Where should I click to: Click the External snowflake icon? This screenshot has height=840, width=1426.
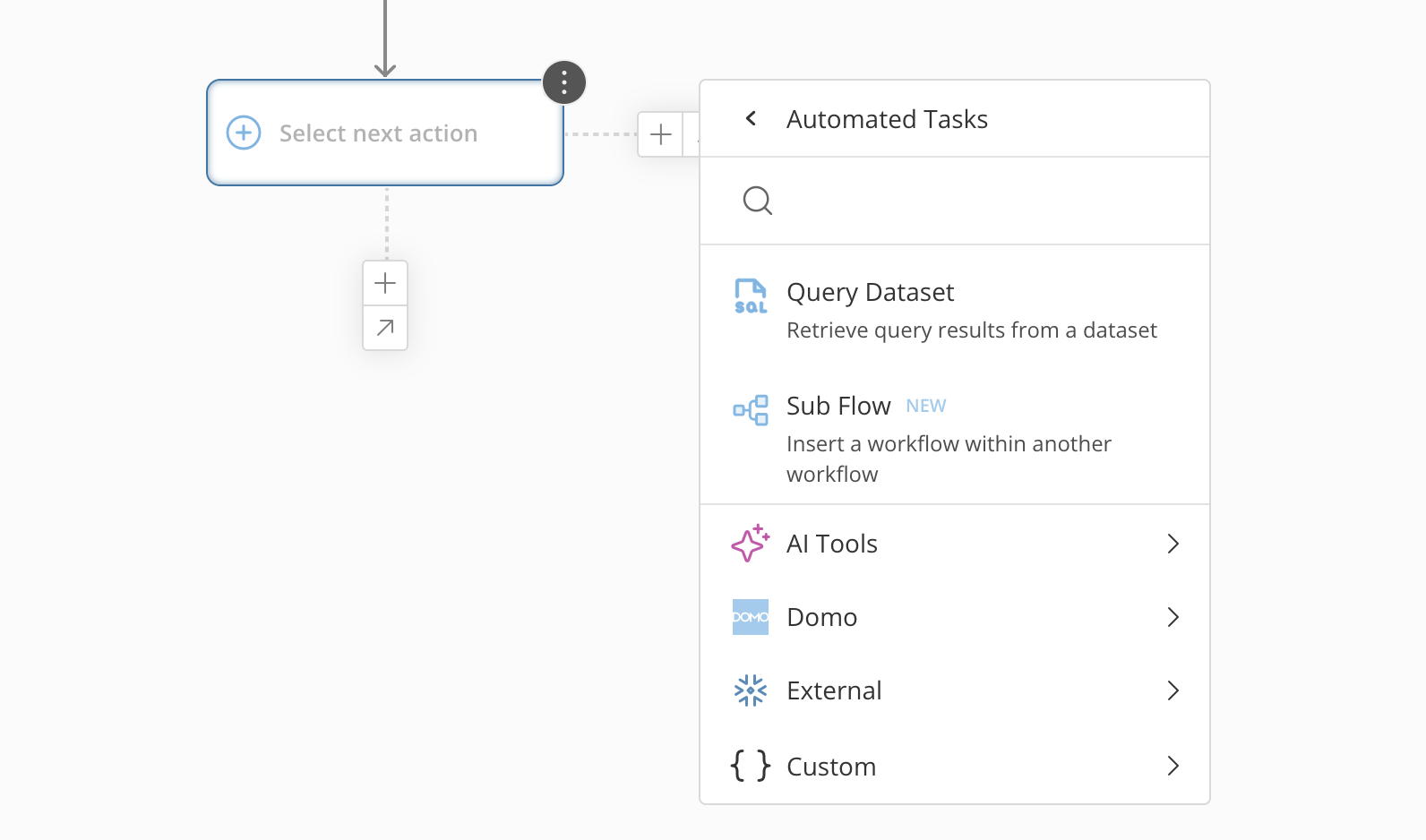coord(751,690)
